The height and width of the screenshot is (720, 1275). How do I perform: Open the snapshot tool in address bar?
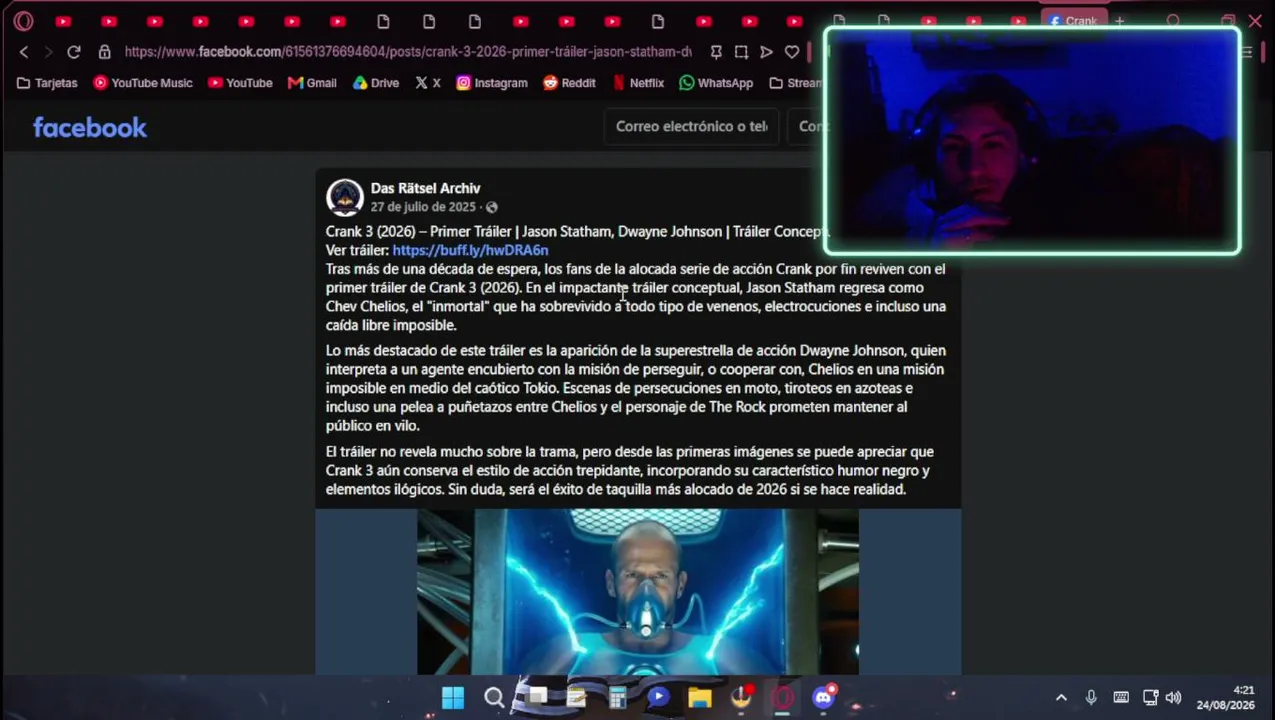[741, 52]
